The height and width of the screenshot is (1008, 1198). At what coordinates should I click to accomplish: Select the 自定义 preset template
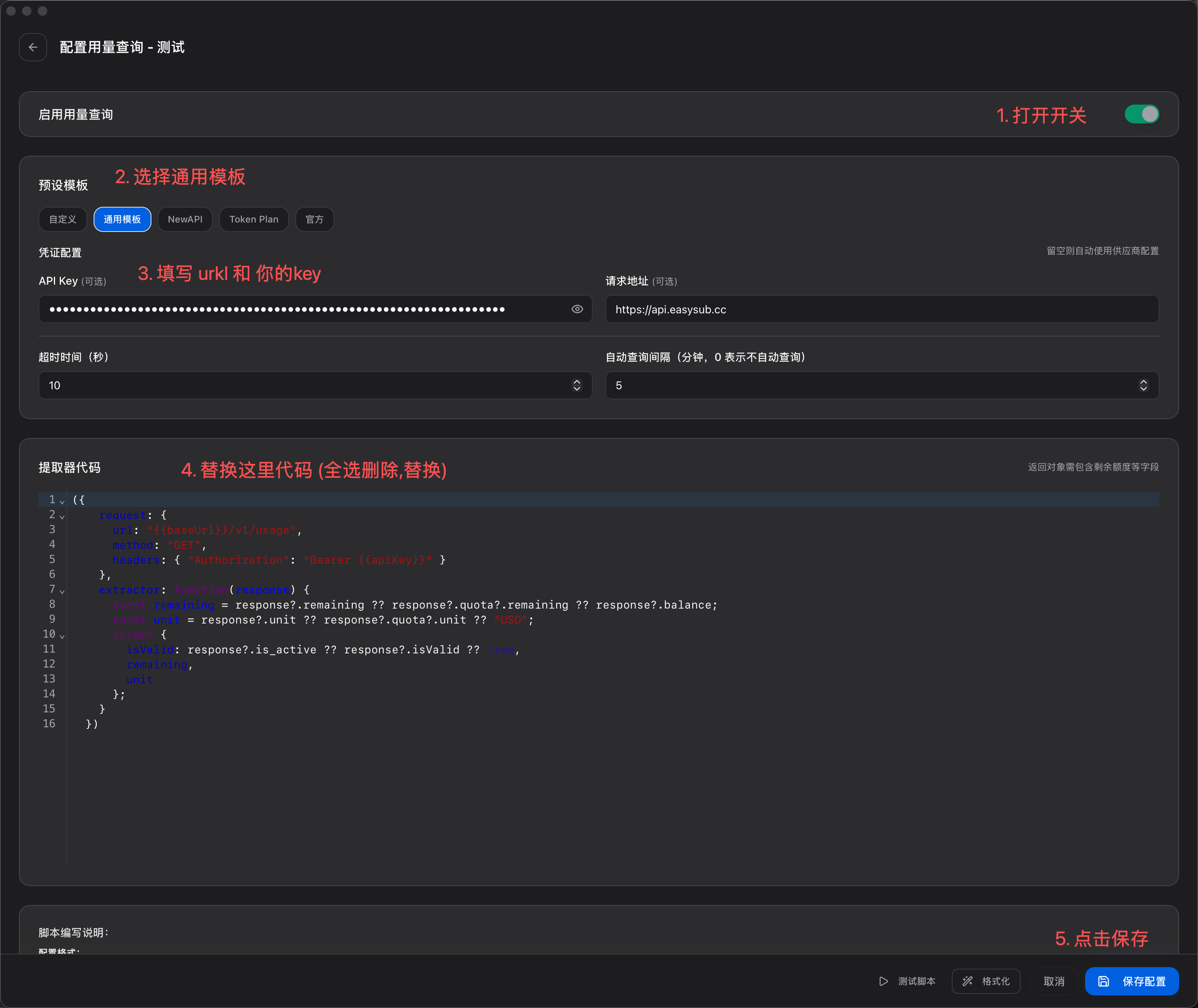coord(63,219)
